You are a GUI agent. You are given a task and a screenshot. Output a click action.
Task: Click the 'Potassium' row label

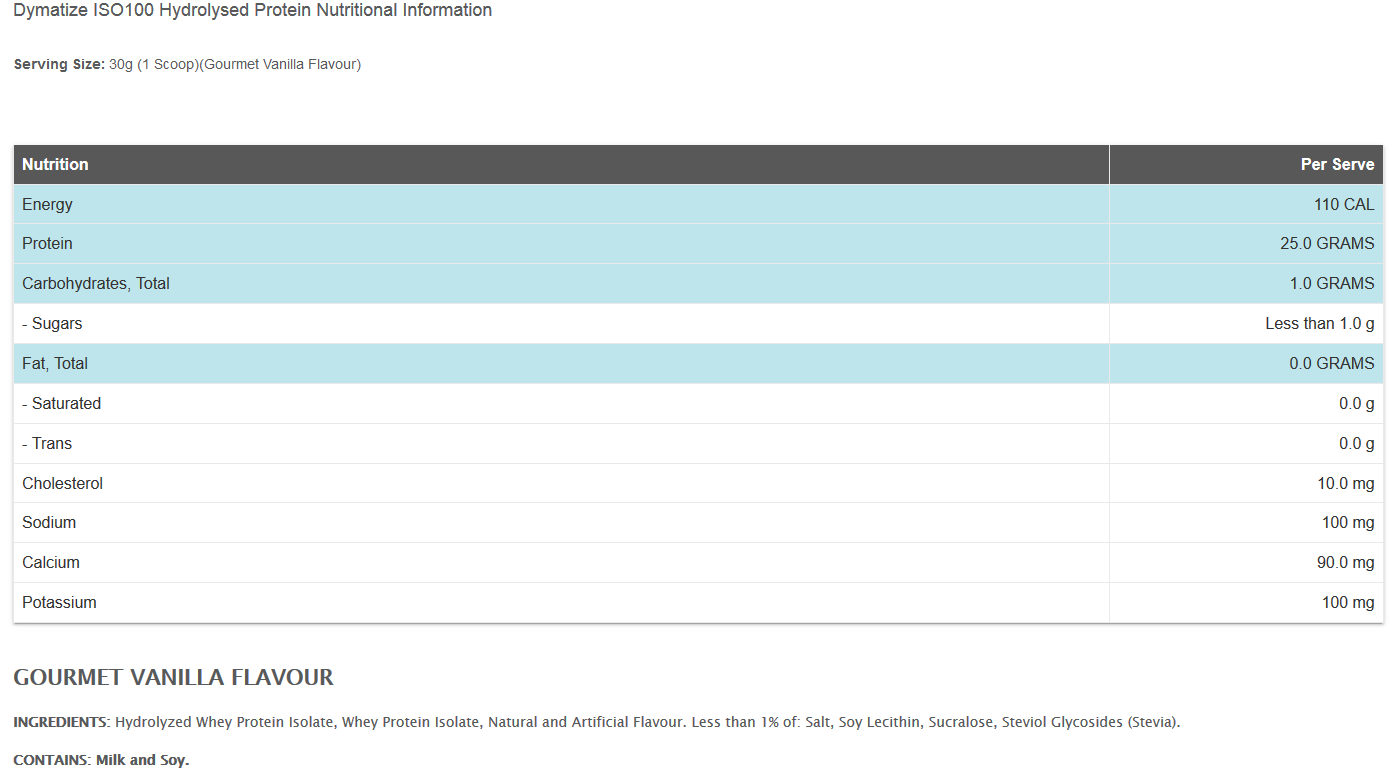[59, 603]
